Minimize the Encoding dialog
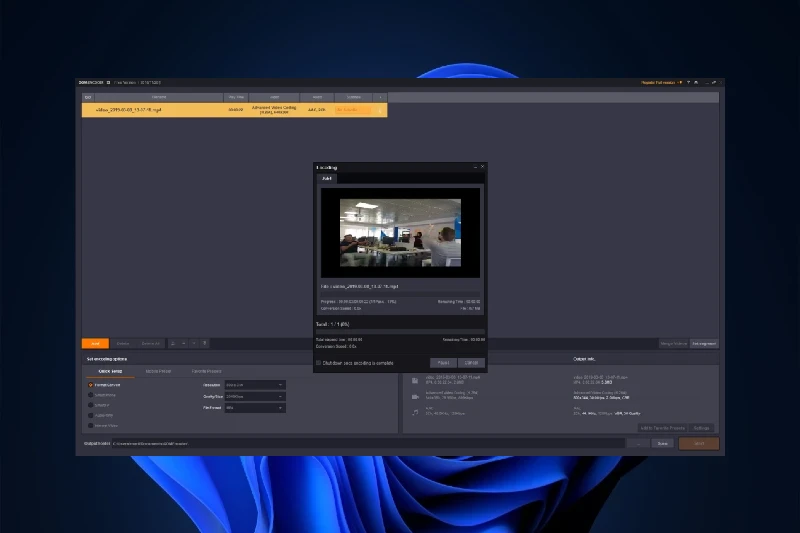The image size is (800, 533). pos(475,167)
